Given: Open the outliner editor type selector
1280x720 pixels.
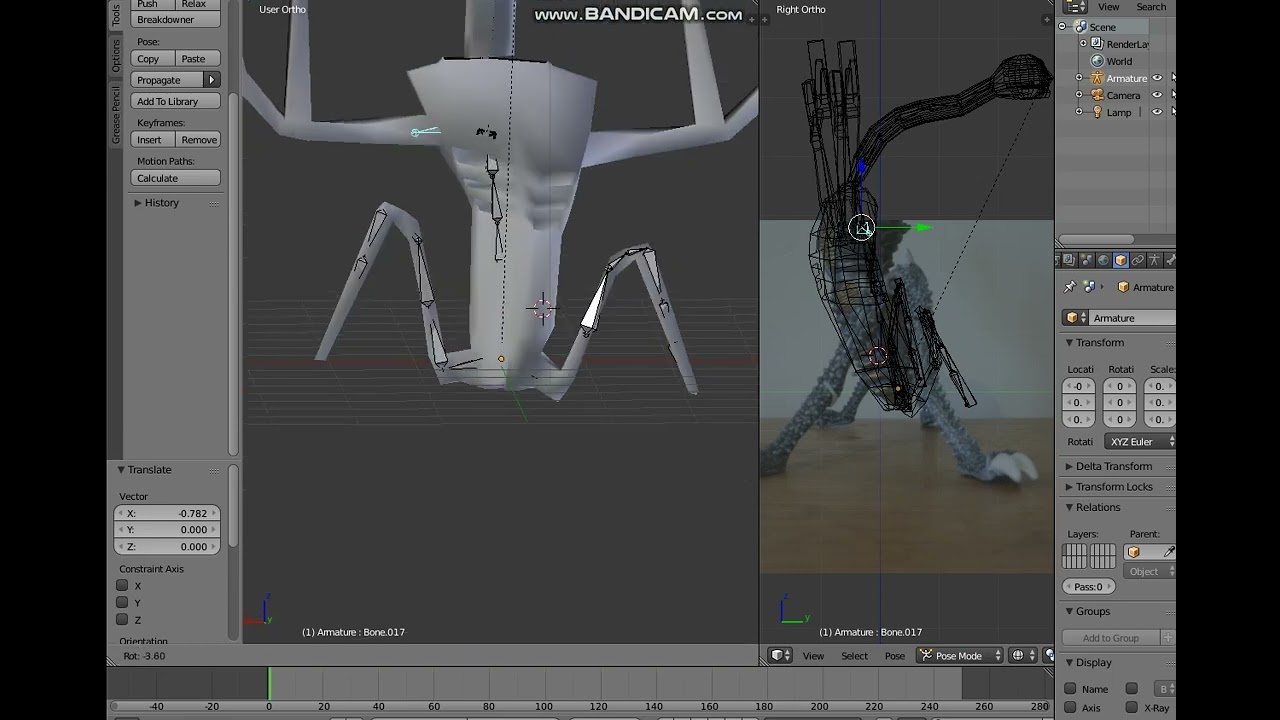Looking at the screenshot, I should click(x=1075, y=7).
